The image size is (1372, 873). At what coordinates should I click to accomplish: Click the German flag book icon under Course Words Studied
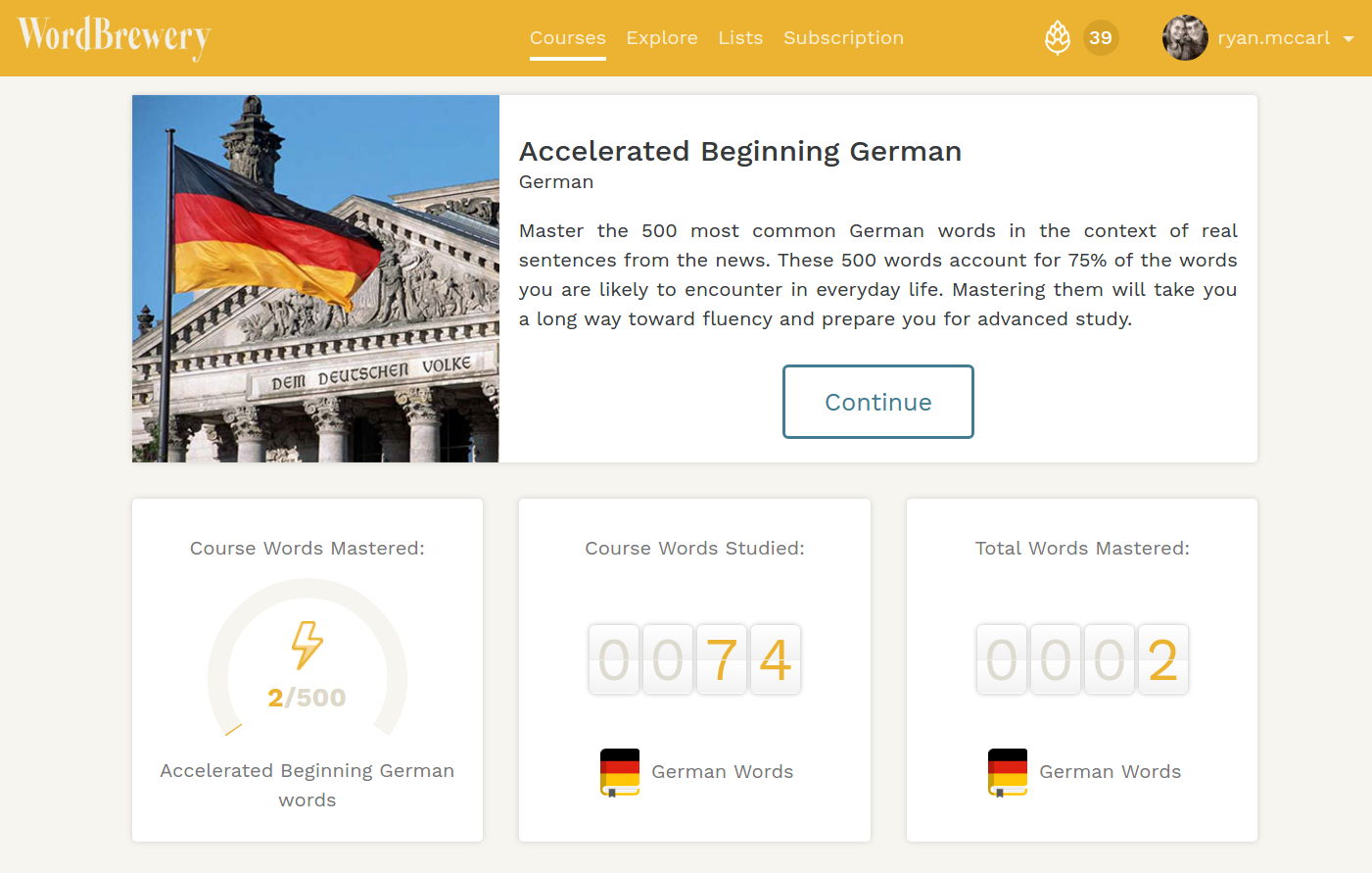pos(620,772)
